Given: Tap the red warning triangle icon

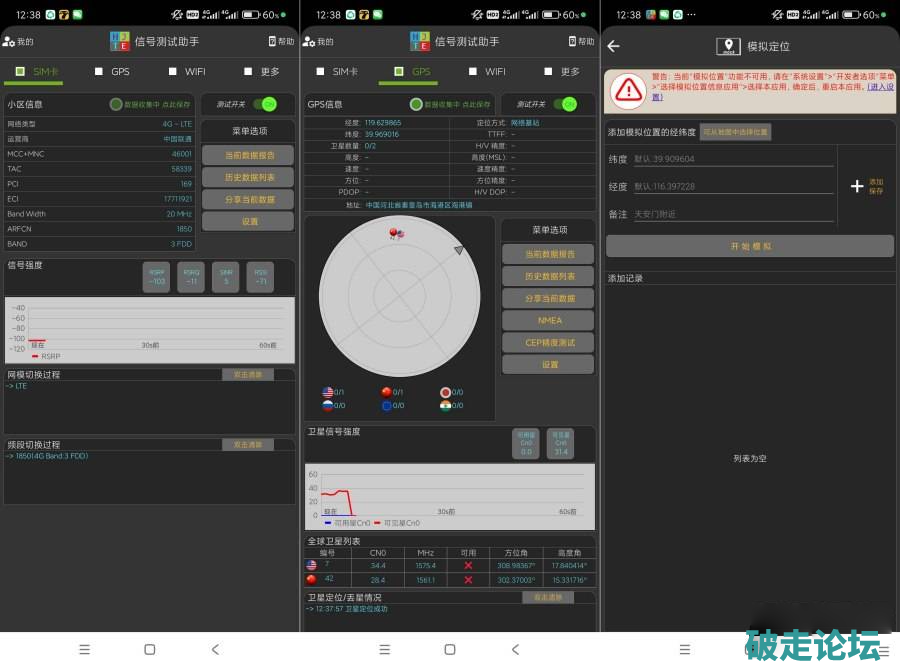Looking at the screenshot, I should tap(628, 89).
